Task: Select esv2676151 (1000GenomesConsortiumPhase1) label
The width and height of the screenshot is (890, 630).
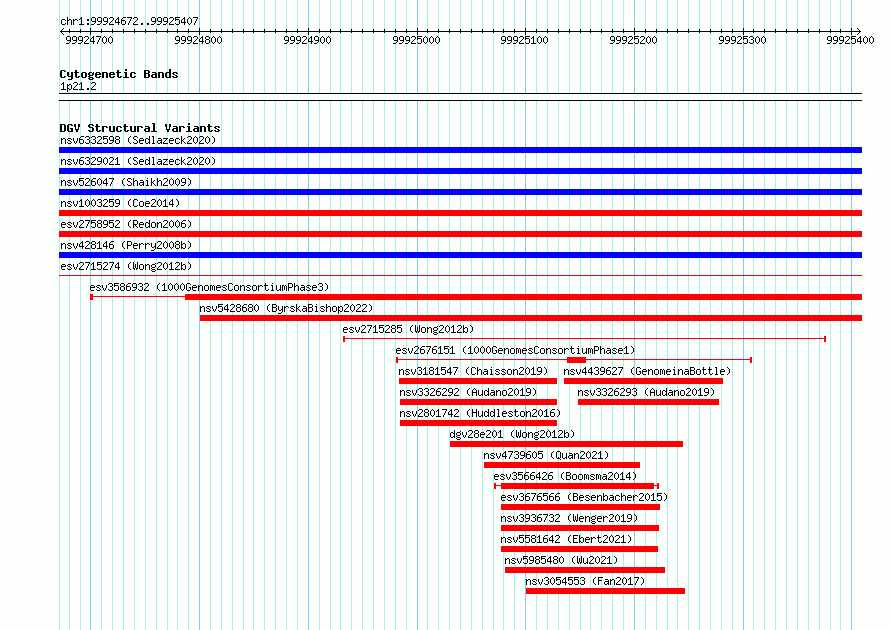Action: 515,350
